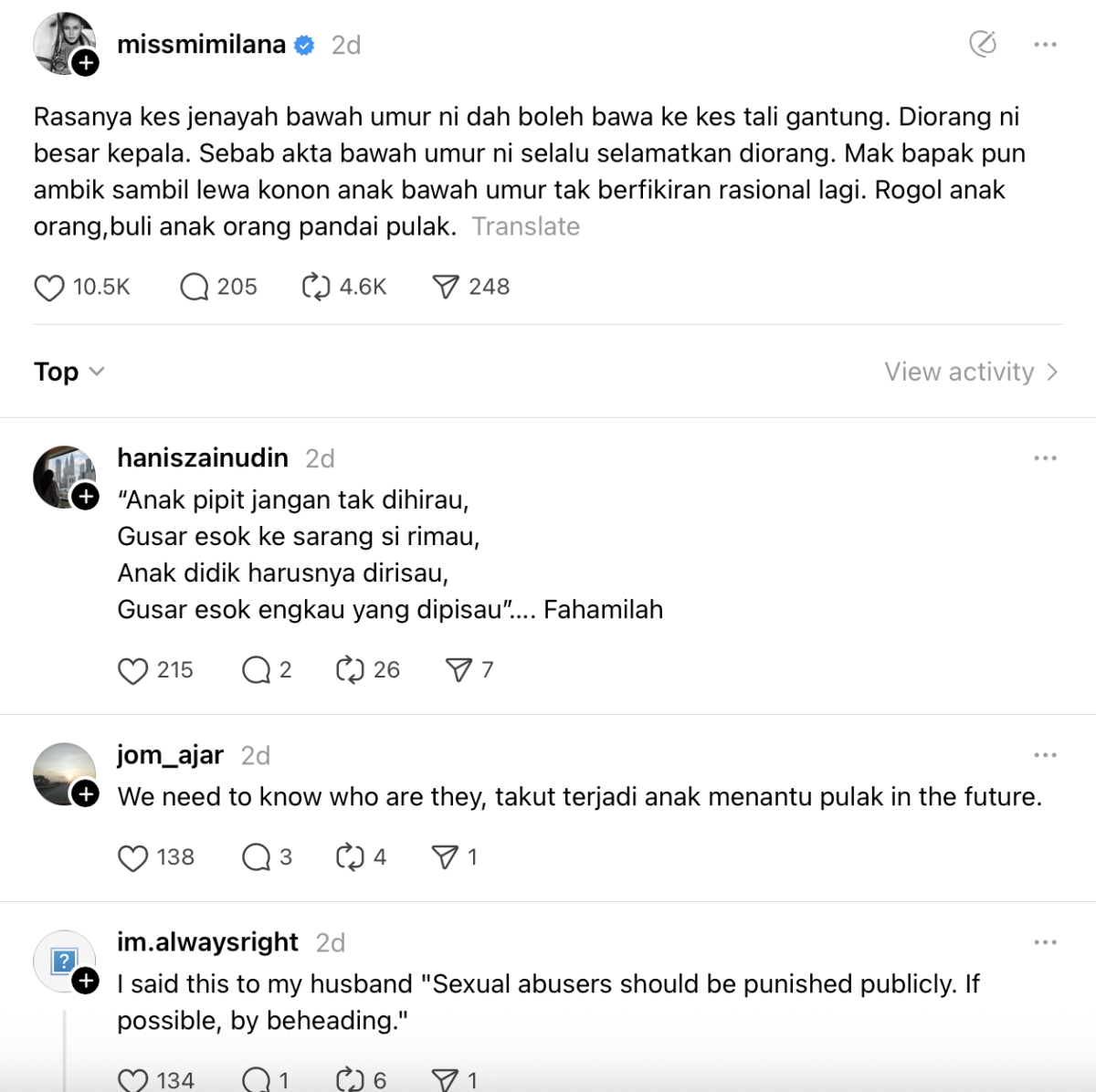Viewport: 1096px width, 1092px height.
Task: Translate the main post text
Action: (525, 226)
